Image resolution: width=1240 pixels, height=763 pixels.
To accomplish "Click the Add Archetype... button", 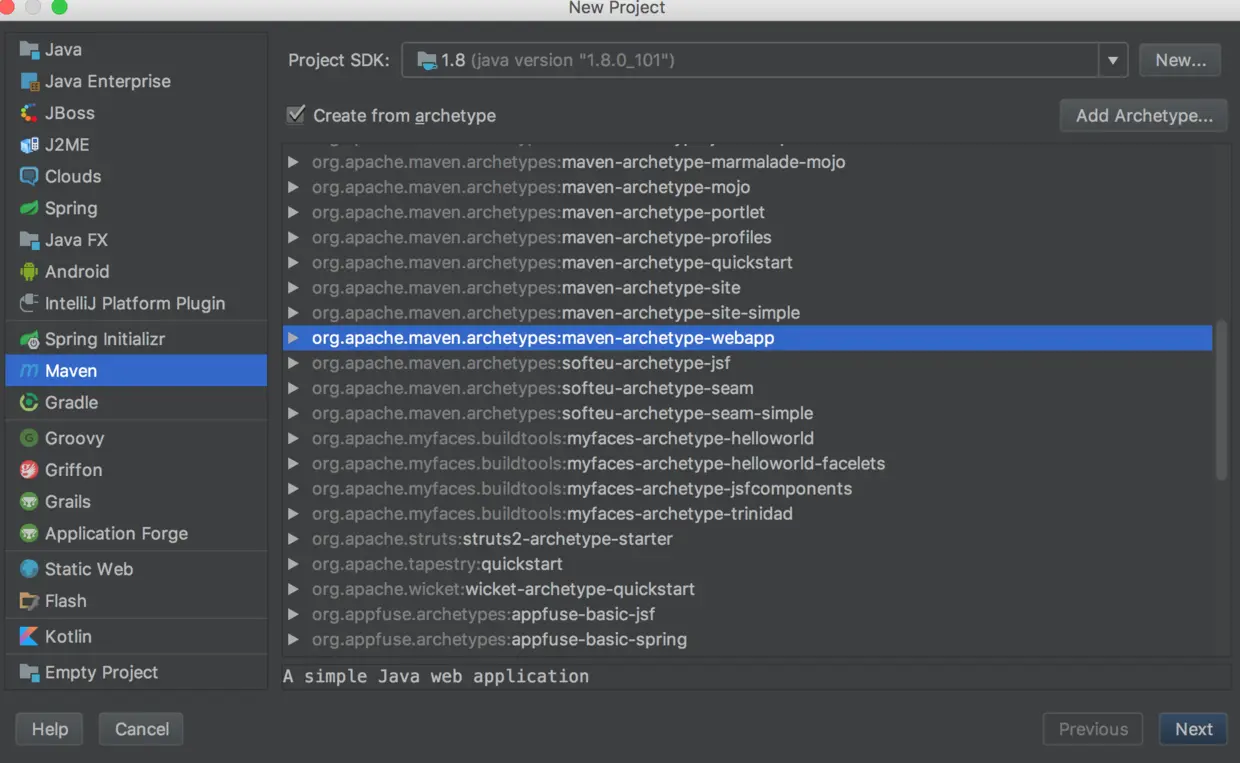I will 1144,115.
